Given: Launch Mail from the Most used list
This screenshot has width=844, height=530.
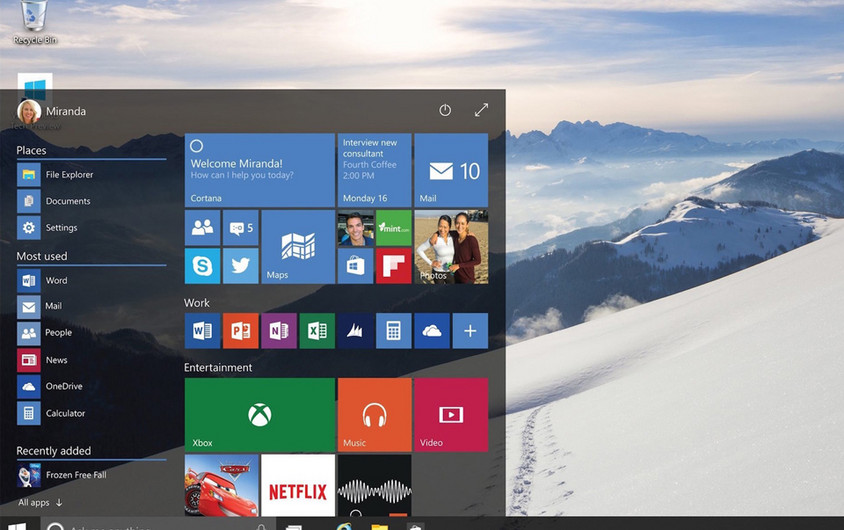Looking at the screenshot, I should (40, 306).
